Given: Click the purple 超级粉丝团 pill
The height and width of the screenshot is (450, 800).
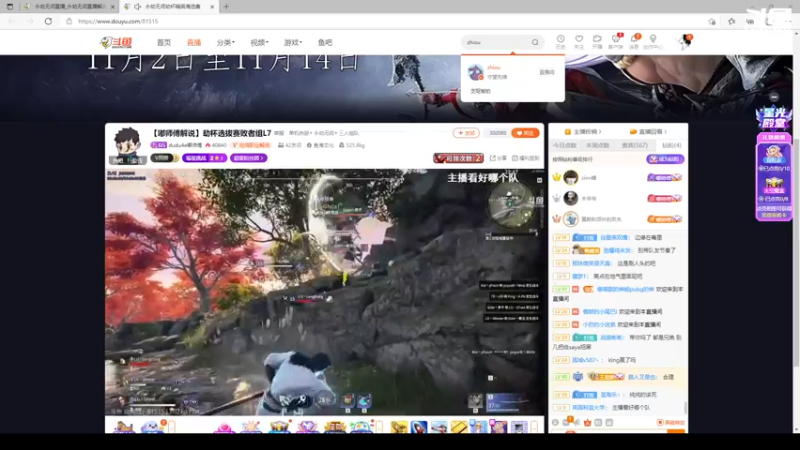Looking at the screenshot, I should 248,158.
